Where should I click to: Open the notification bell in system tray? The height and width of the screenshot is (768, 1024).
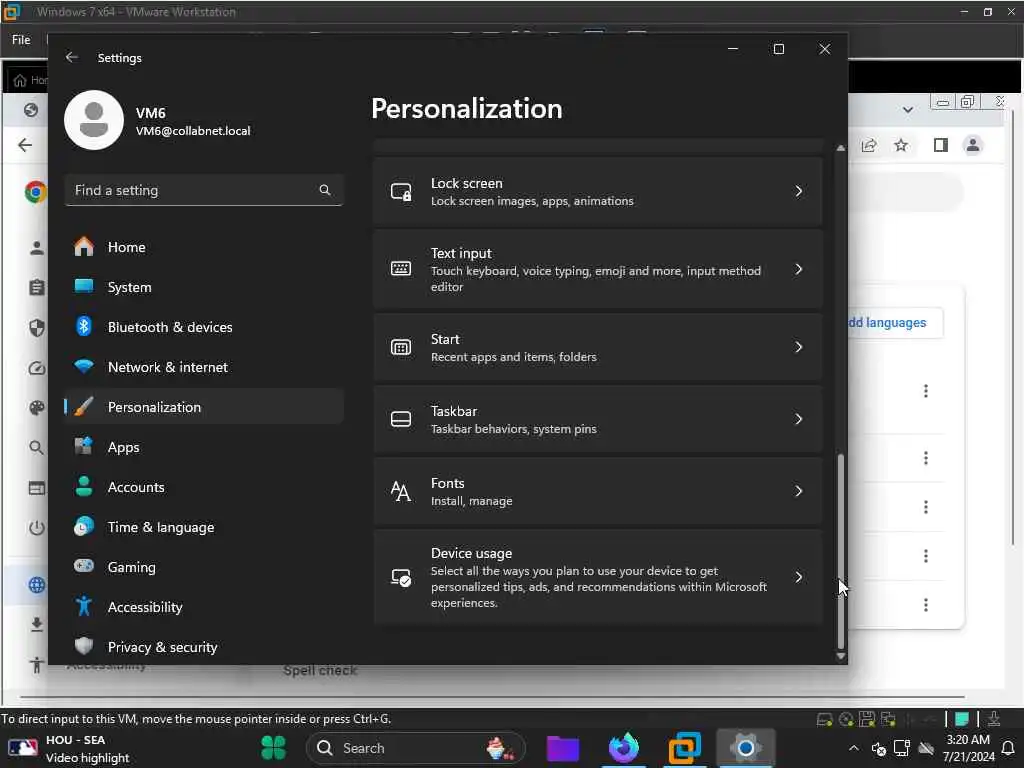(1008, 748)
